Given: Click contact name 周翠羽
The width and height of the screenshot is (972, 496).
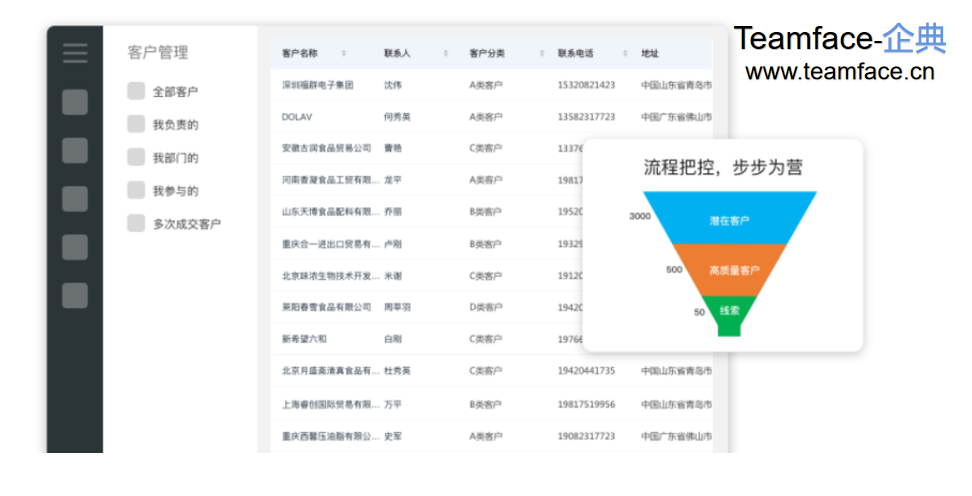Looking at the screenshot, I should click(397, 307).
